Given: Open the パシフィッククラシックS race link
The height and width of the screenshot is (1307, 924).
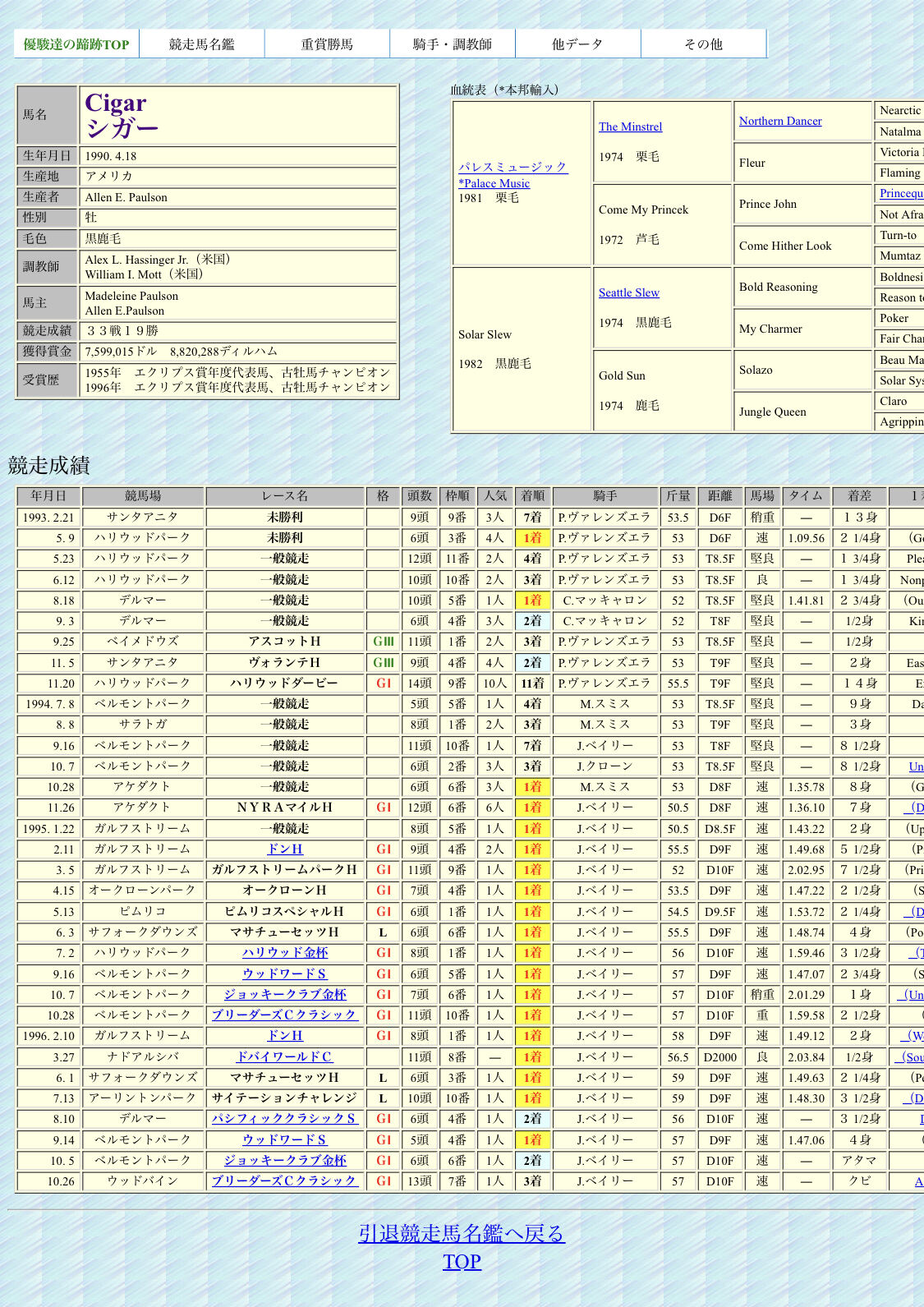Looking at the screenshot, I should [x=285, y=1118].
